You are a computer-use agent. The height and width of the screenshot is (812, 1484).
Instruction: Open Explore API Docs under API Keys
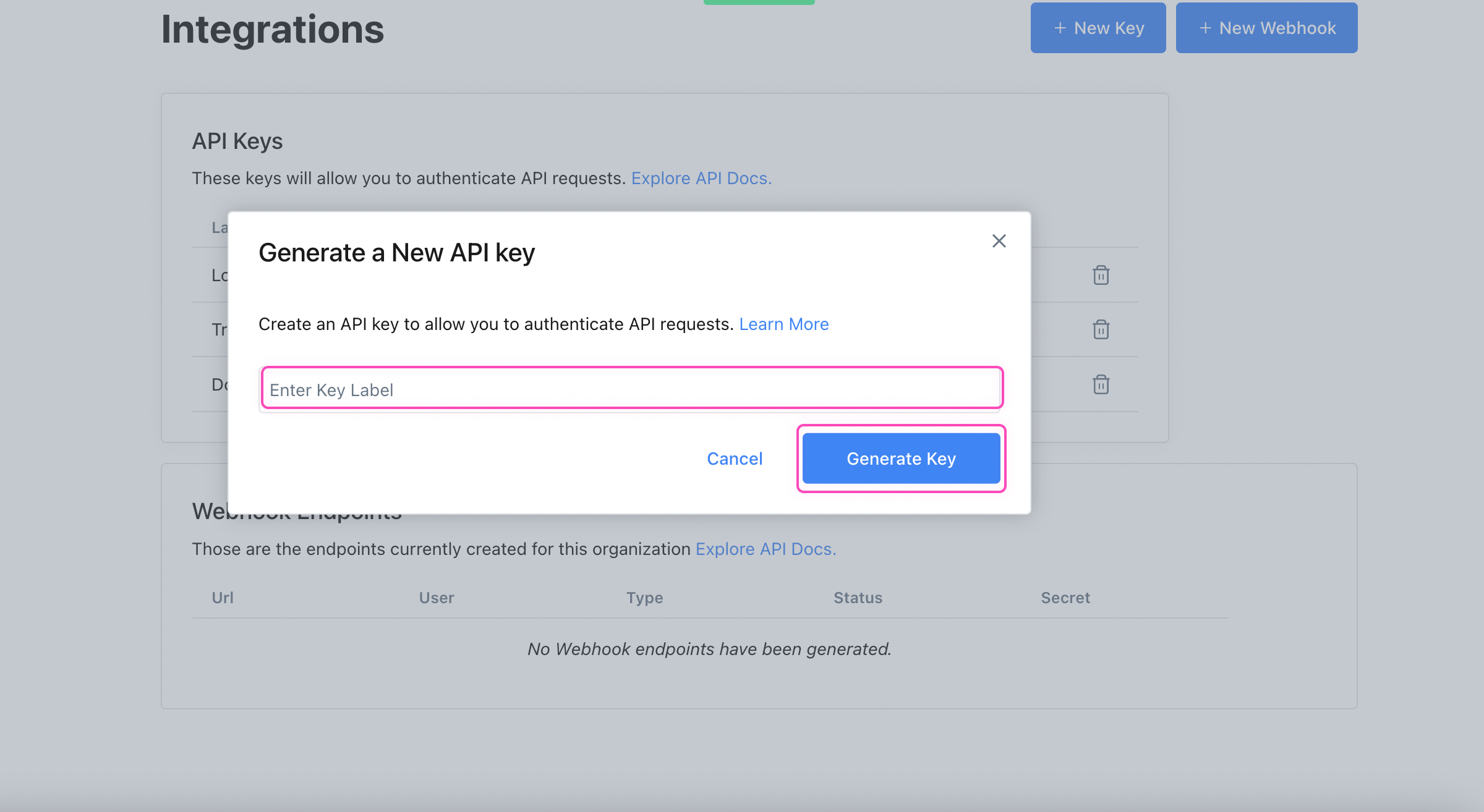point(701,178)
